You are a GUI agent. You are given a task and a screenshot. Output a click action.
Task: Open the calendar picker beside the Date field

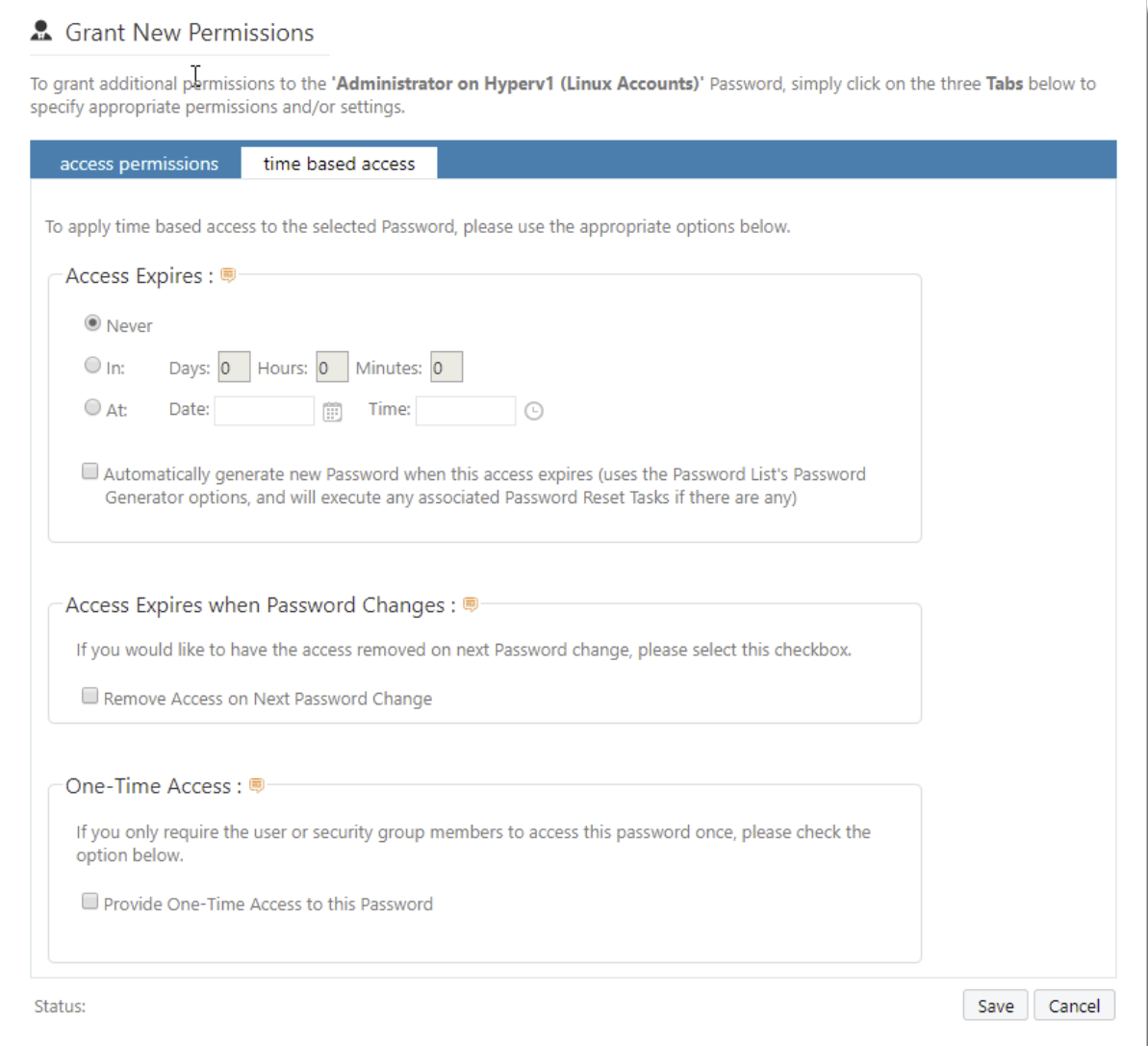point(332,410)
